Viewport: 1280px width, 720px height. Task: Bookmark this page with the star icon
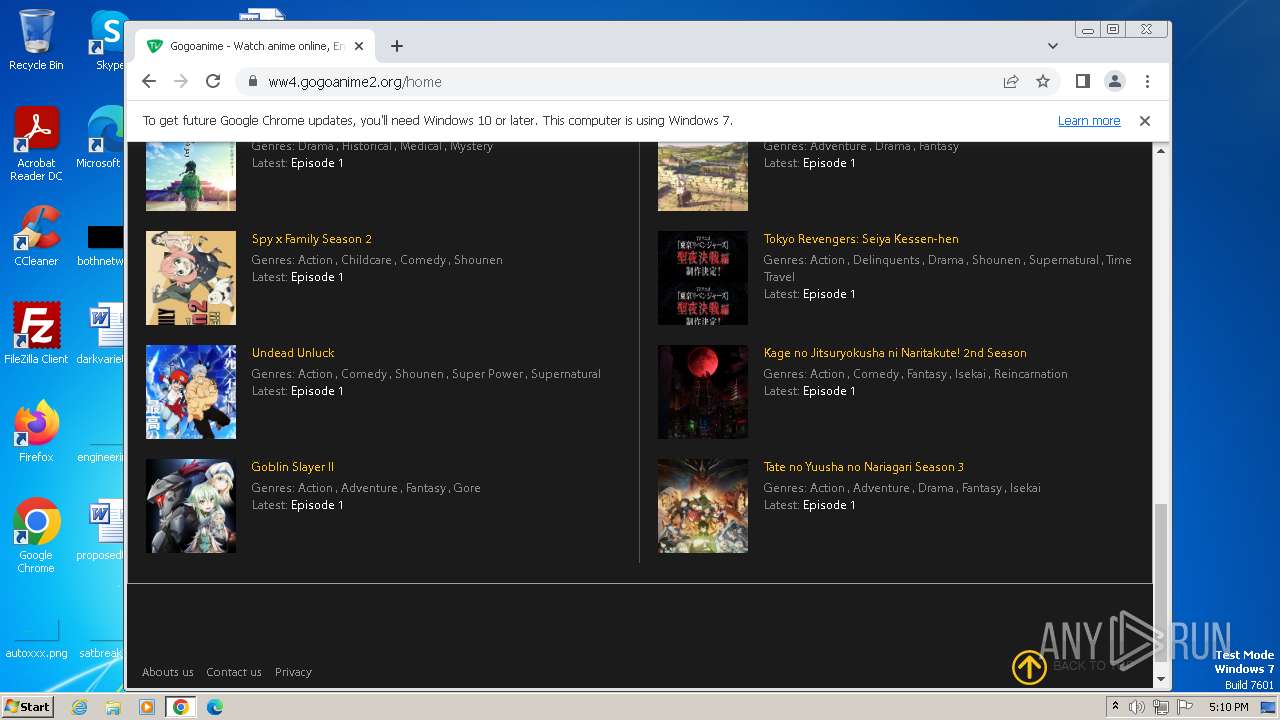coord(1043,82)
